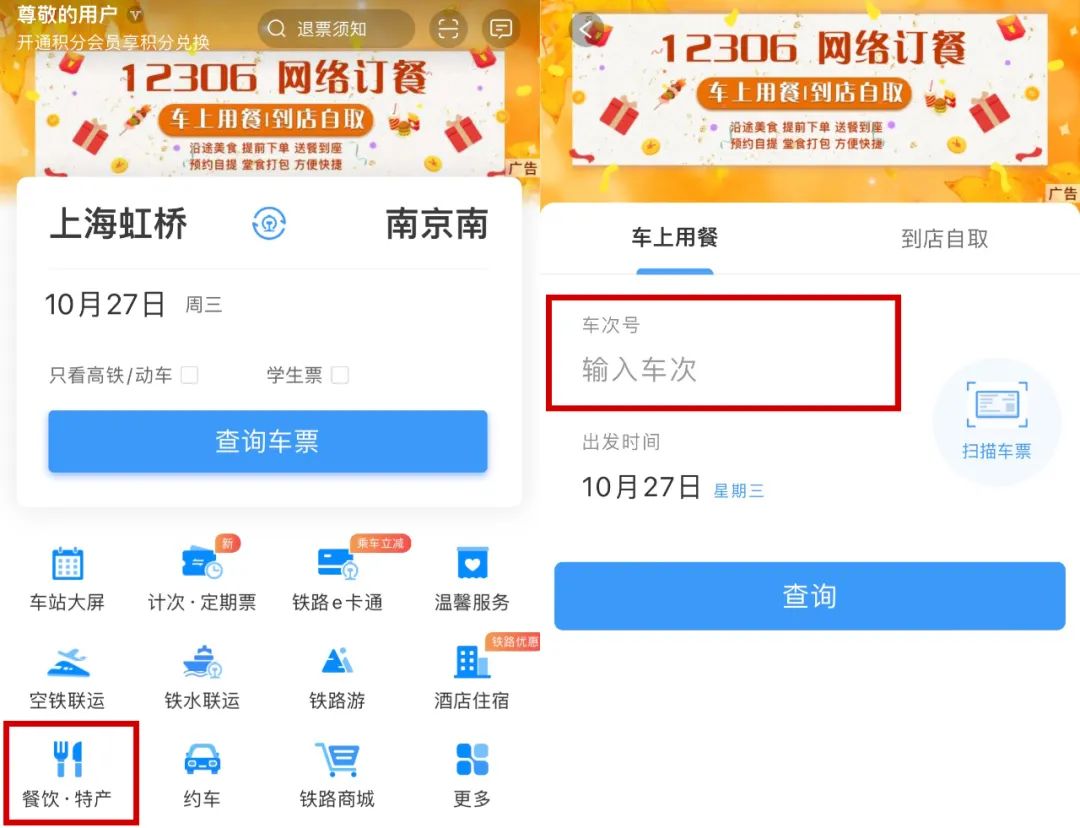Switch to the 到店自取 tab

tap(944, 238)
